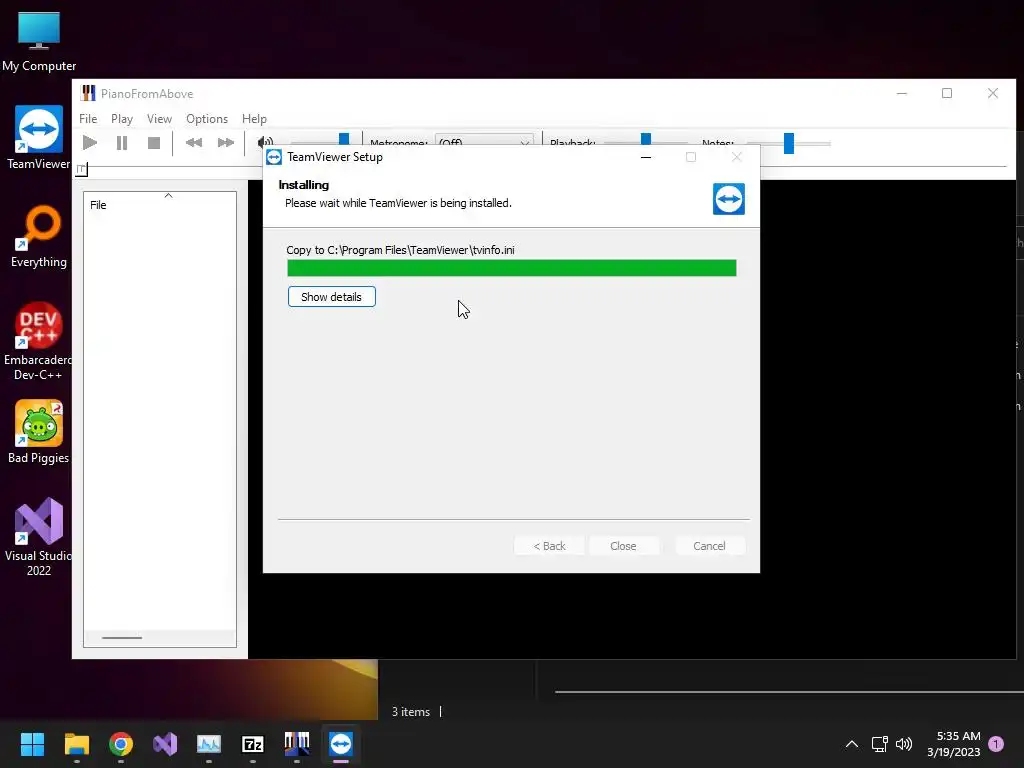Open the system monitor taskbar icon
Viewport: 1024px width, 768px height.
click(x=209, y=744)
